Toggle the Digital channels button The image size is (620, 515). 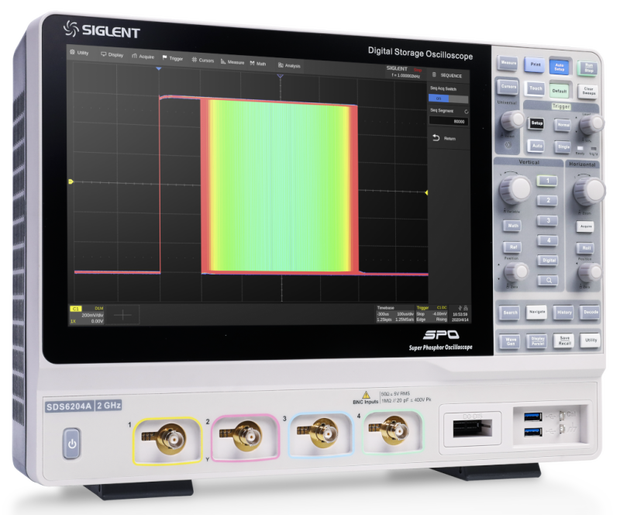click(x=548, y=260)
